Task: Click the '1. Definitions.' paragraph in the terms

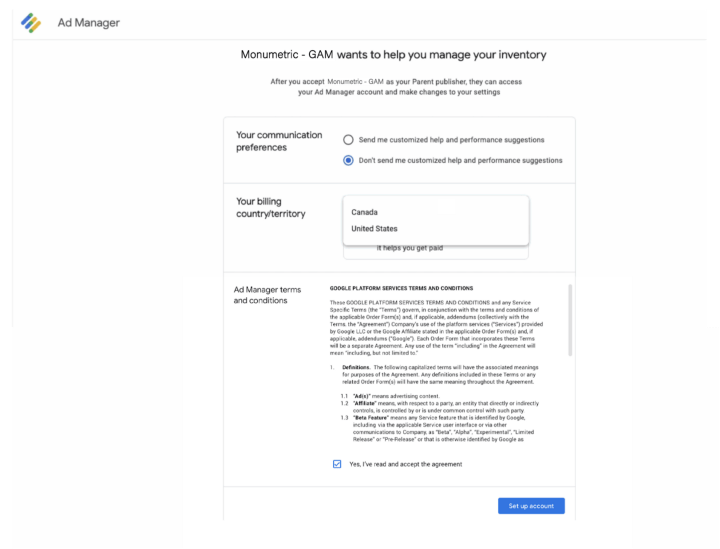Action: pos(434,375)
